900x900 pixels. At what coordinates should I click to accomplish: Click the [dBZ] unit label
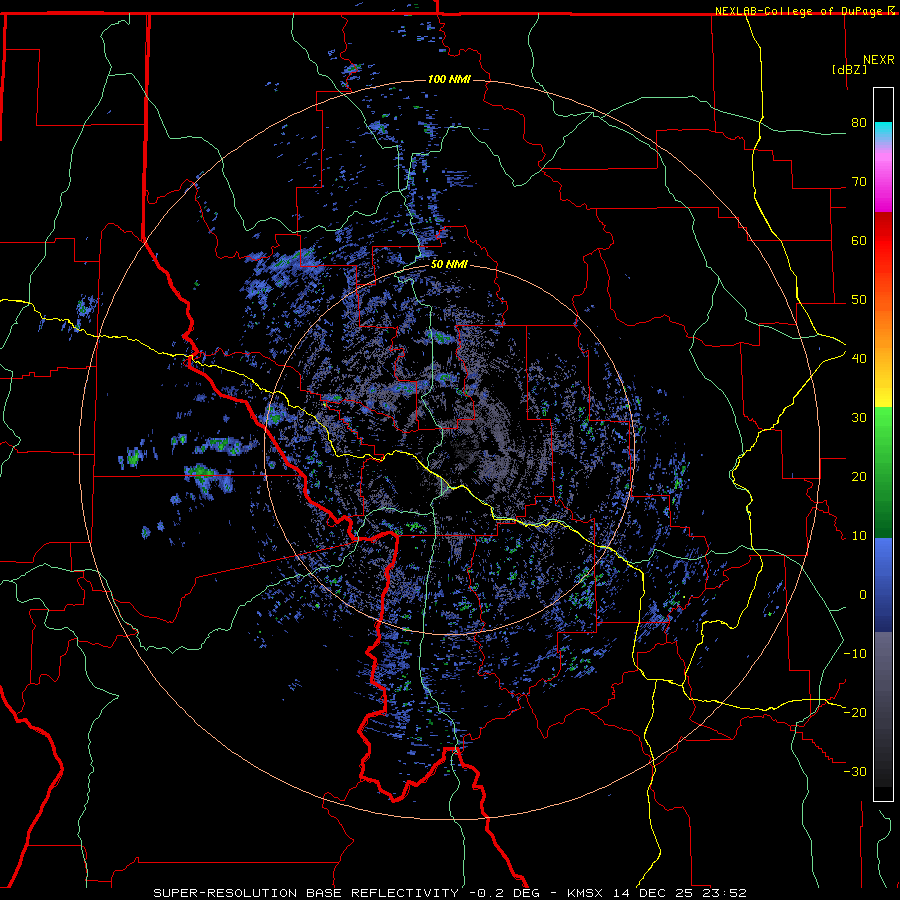(849, 69)
